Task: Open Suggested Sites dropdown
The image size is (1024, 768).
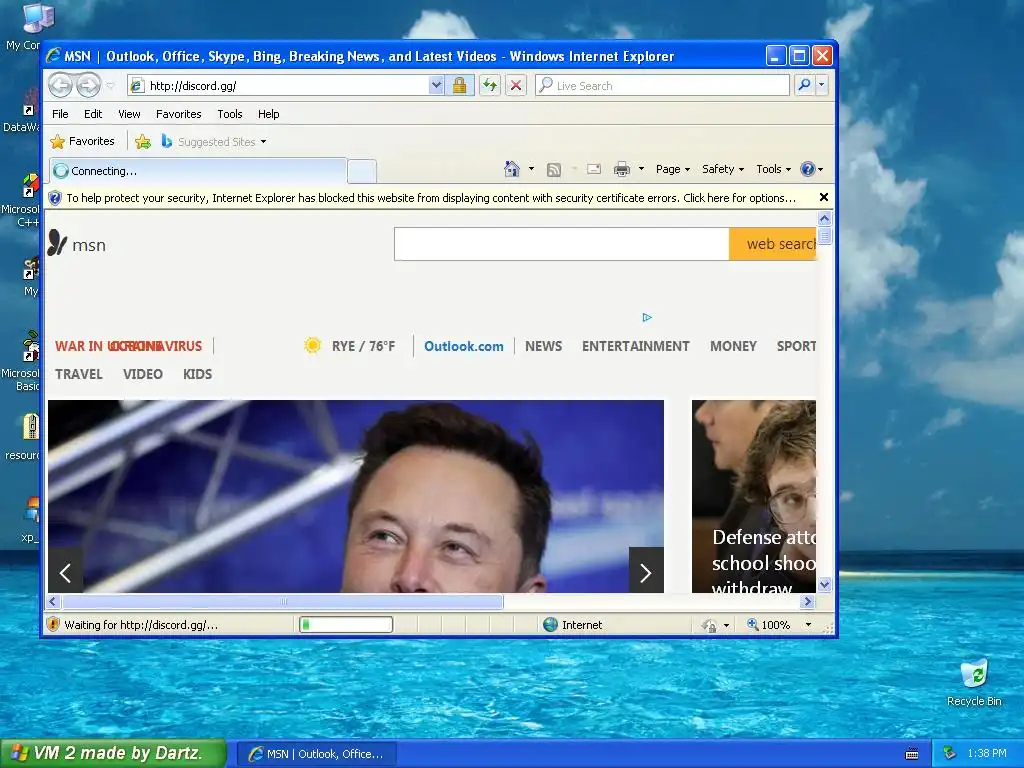Action: point(214,141)
